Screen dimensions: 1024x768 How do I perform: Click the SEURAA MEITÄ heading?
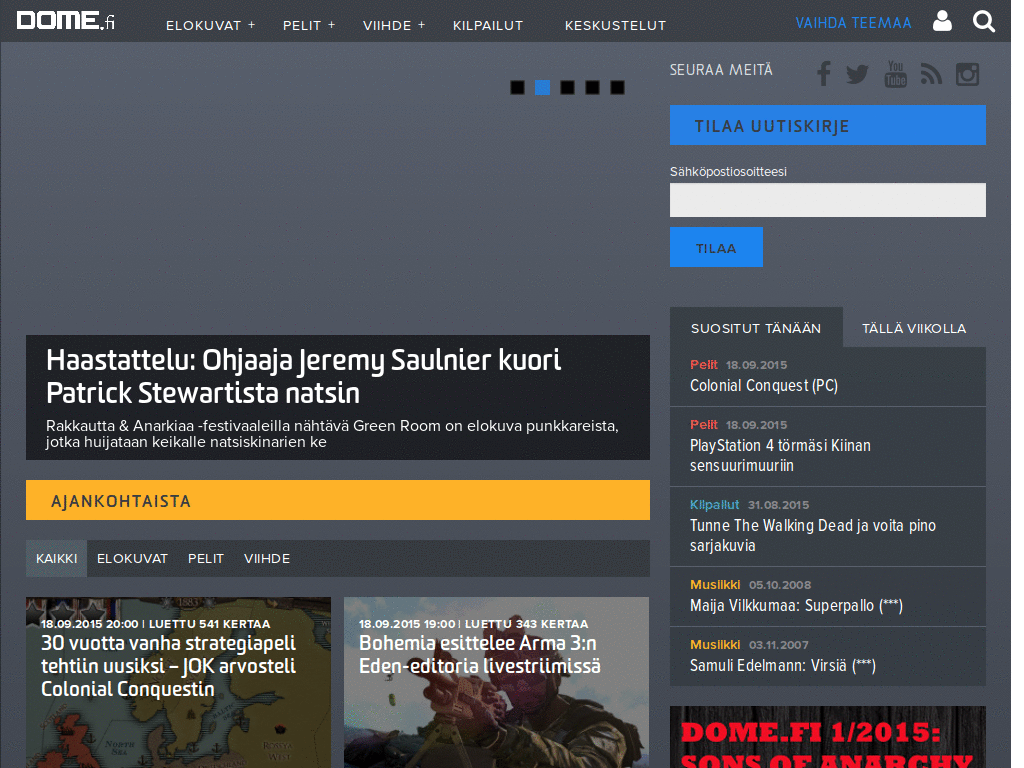click(721, 70)
